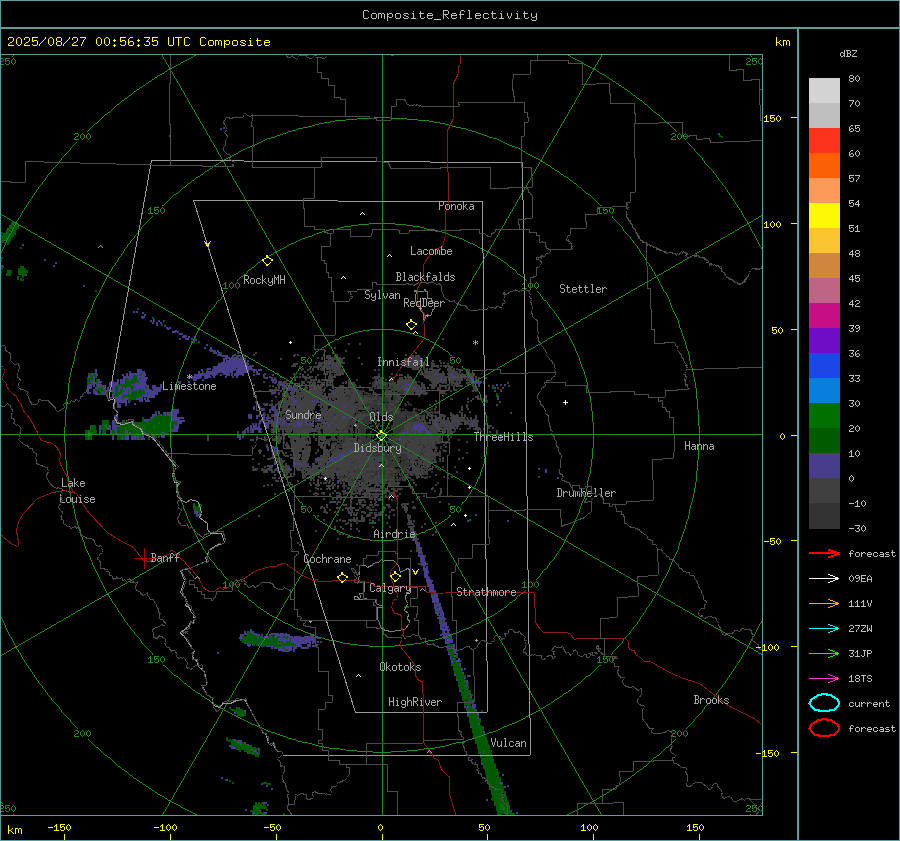The height and width of the screenshot is (841, 900).
Task: Select the red 60-65 dBZ color swatch
Action: (x=824, y=141)
